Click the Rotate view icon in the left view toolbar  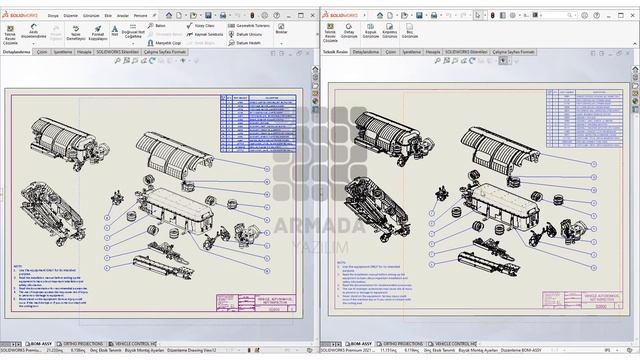(x=152, y=61)
